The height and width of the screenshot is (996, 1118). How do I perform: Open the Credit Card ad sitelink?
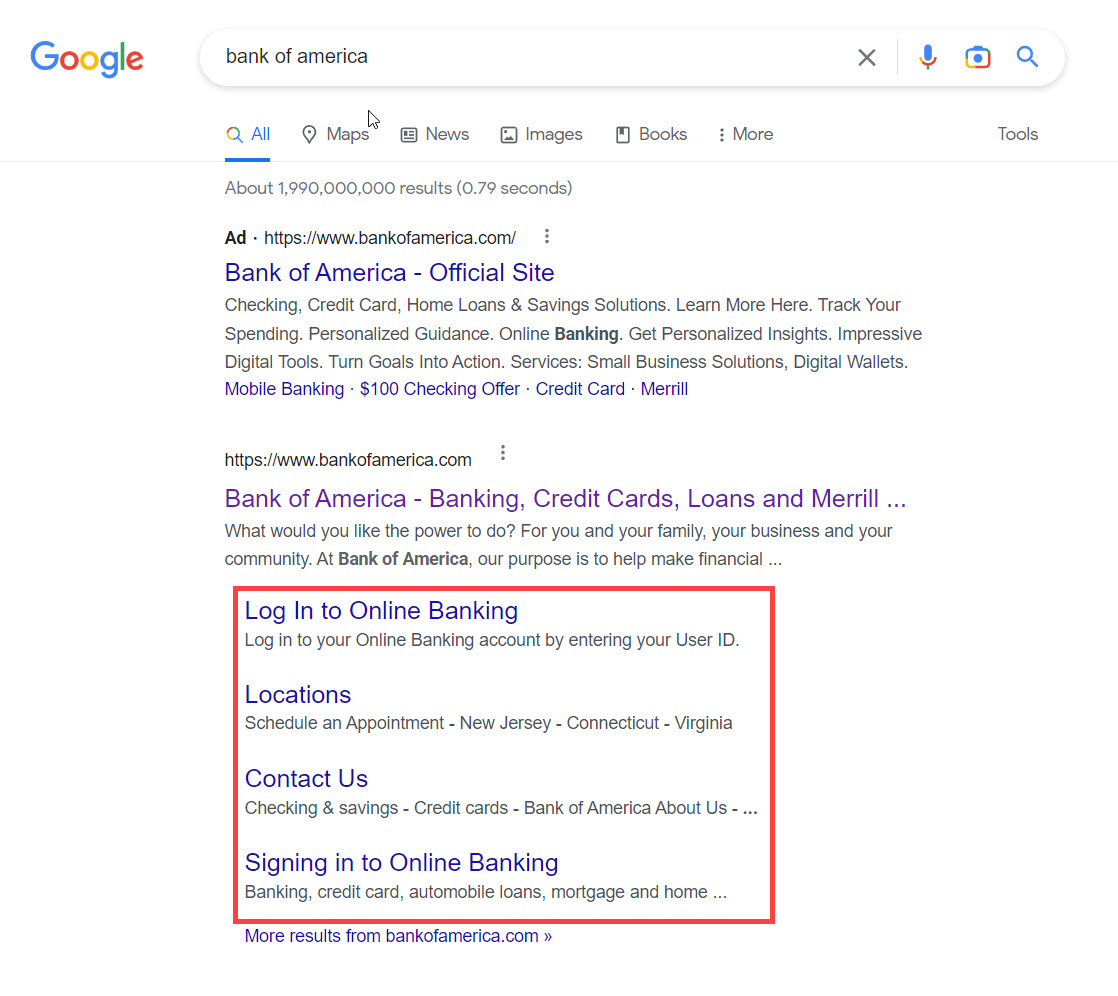(x=580, y=389)
